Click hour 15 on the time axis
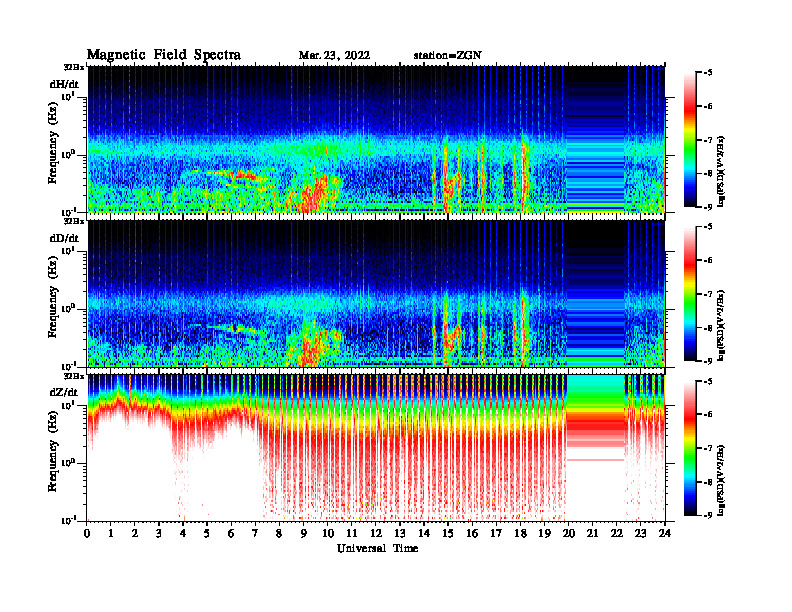792x612 pixels. [x=448, y=534]
